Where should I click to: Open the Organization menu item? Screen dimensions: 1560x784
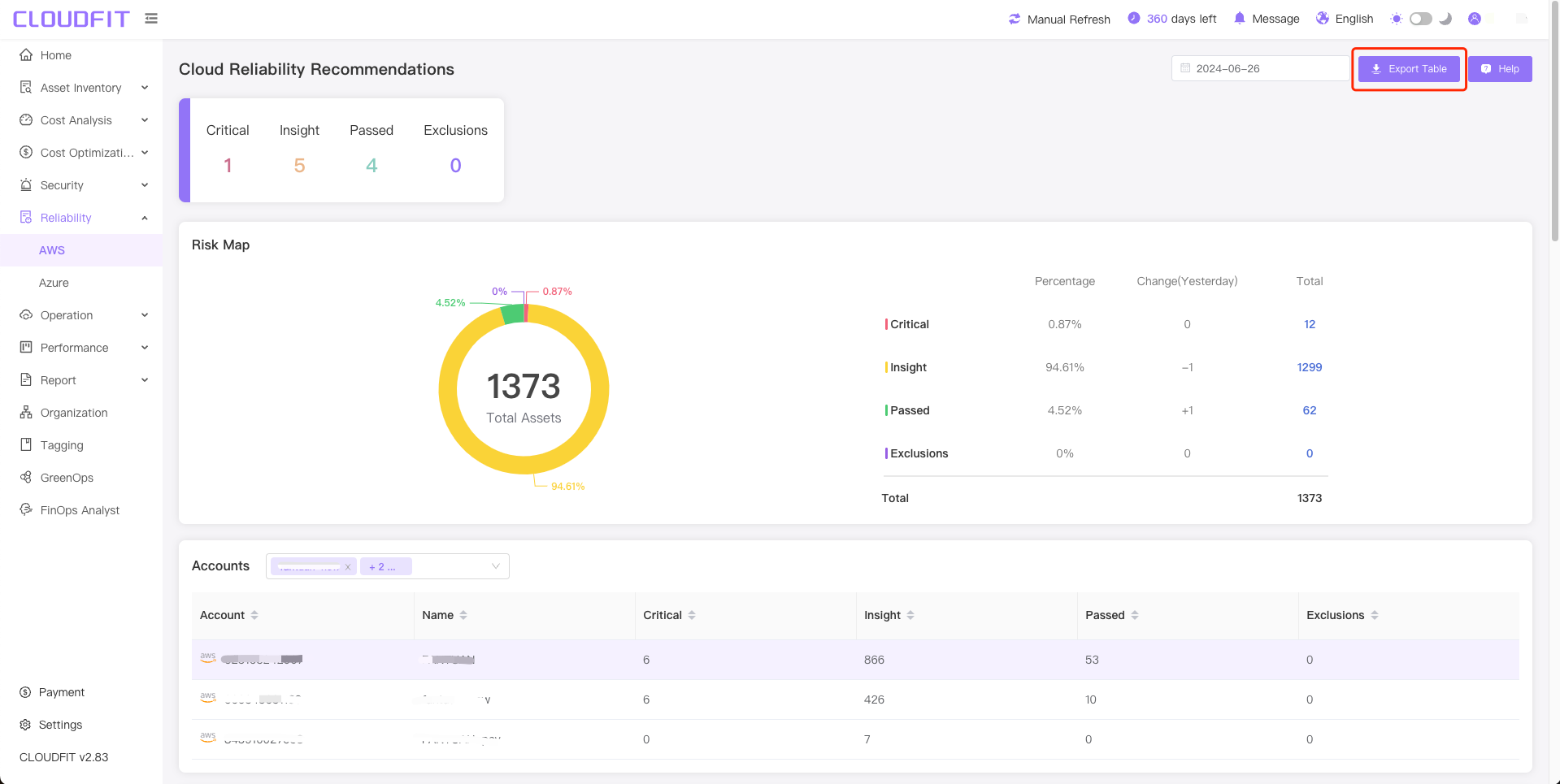pos(81,413)
